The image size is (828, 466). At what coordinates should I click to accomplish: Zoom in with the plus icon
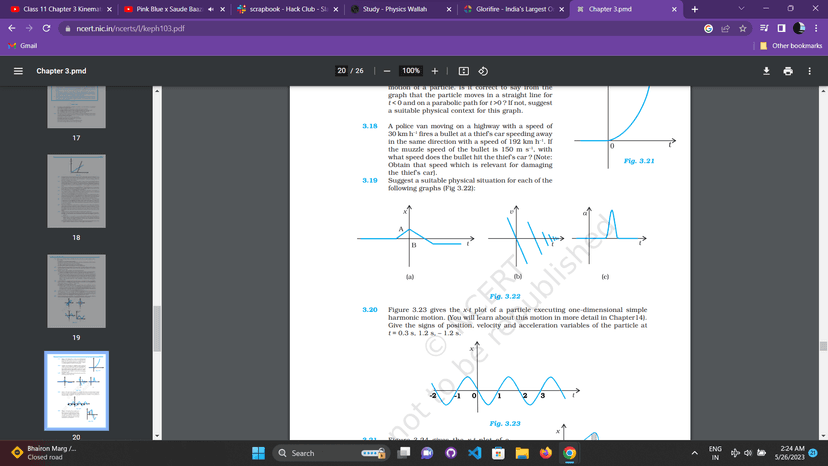coord(435,71)
